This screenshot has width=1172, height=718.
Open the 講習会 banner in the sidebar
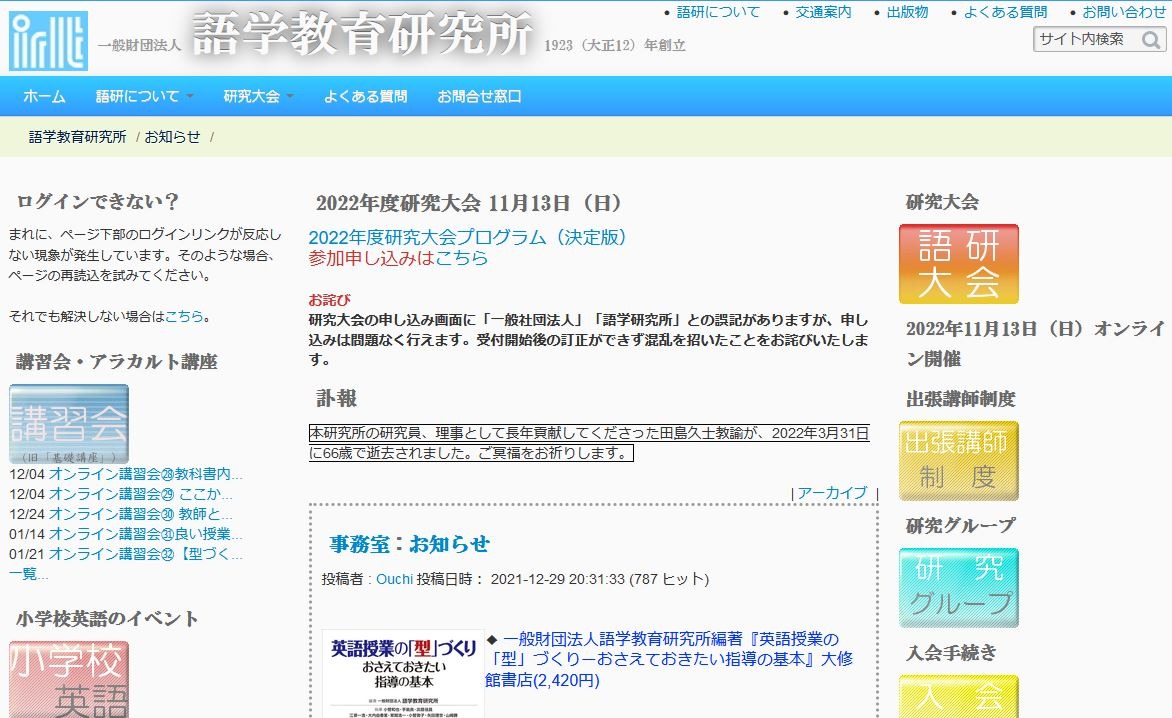[70, 425]
